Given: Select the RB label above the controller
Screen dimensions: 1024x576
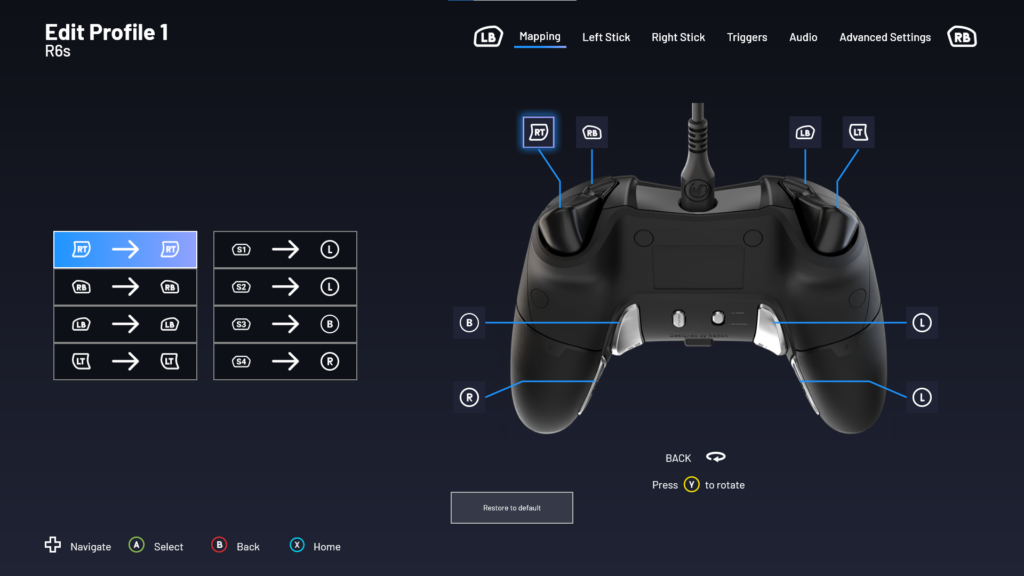Looking at the screenshot, I should click(592, 132).
